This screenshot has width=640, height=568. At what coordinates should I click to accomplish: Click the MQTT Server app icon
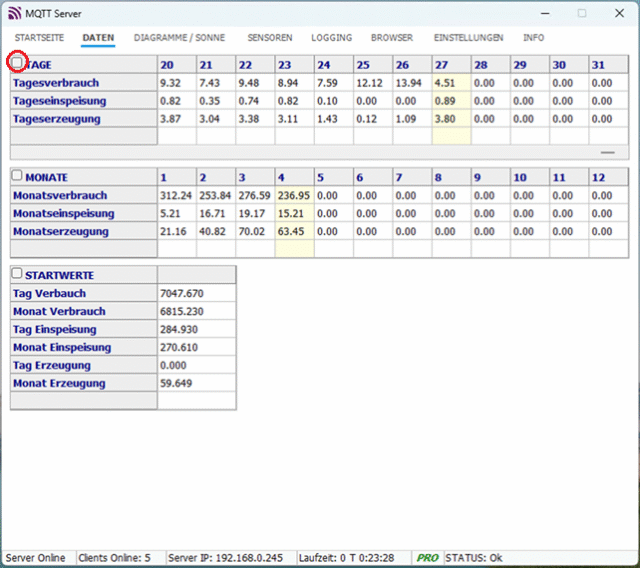pos(14,13)
